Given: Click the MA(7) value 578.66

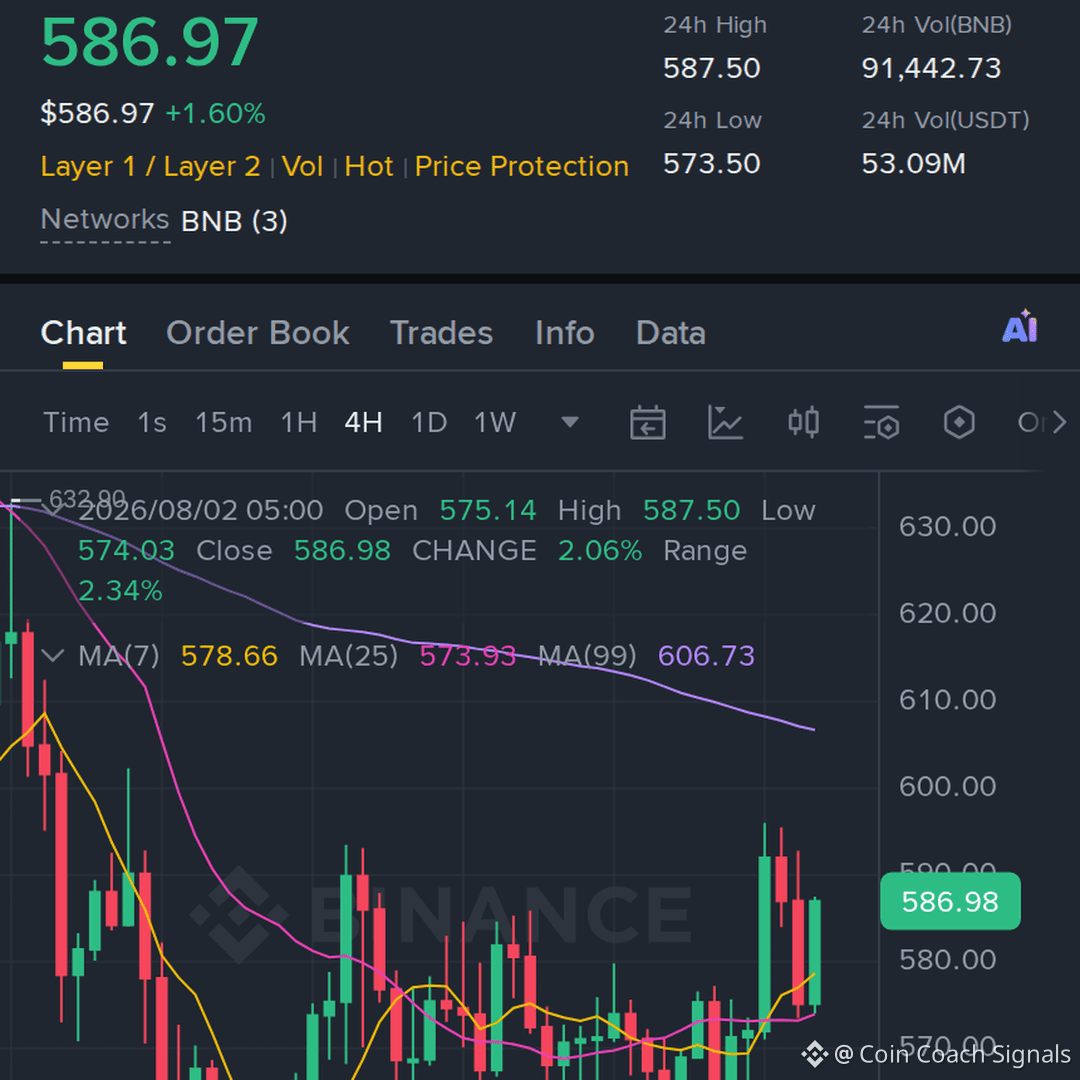Looking at the screenshot, I should click(229, 656).
